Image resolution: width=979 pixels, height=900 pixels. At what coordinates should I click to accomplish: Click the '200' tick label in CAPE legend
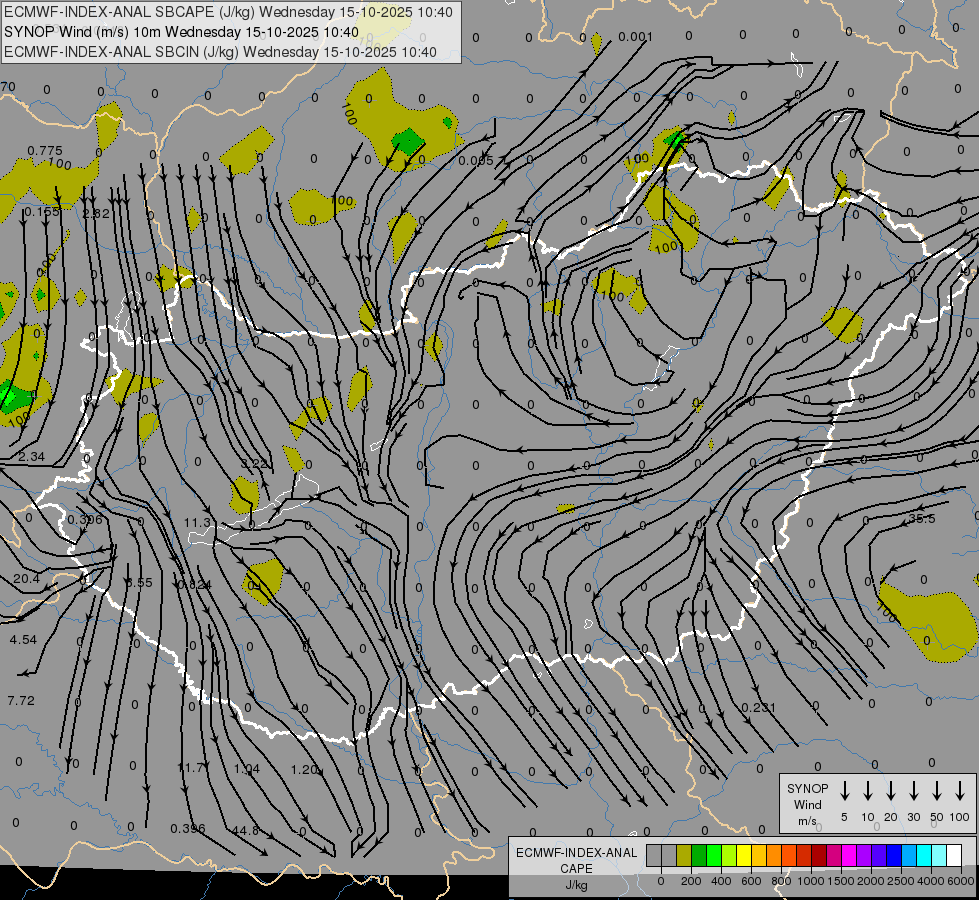691,881
